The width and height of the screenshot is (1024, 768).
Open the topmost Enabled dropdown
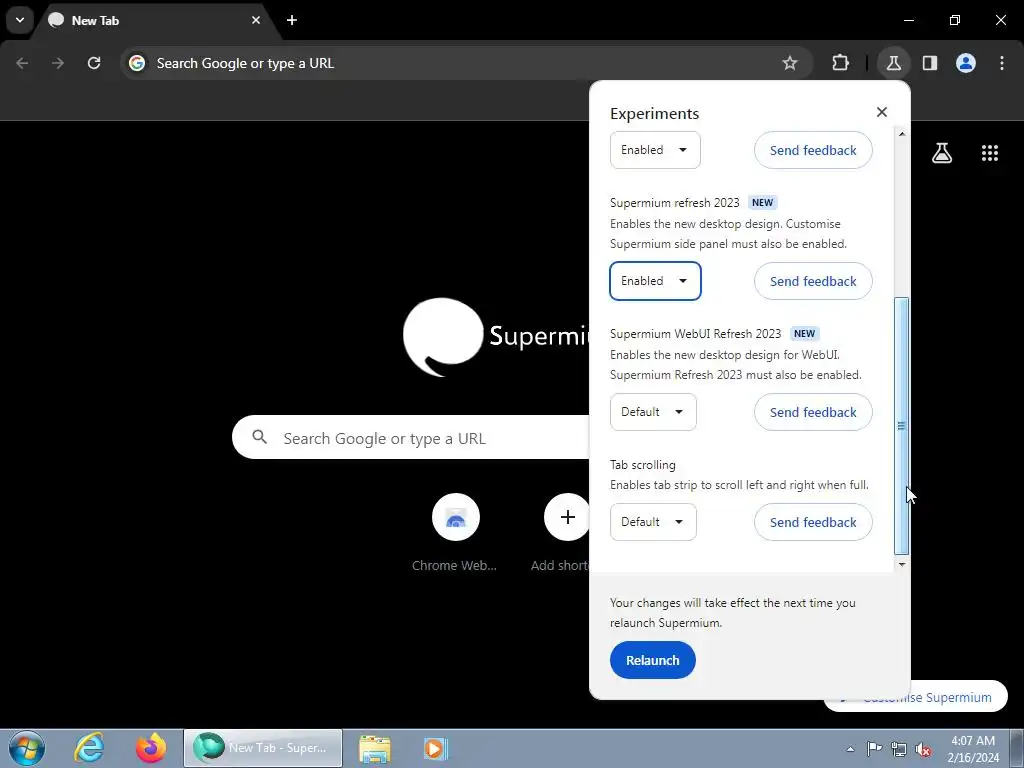pyautogui.click(x=655, y=150)
